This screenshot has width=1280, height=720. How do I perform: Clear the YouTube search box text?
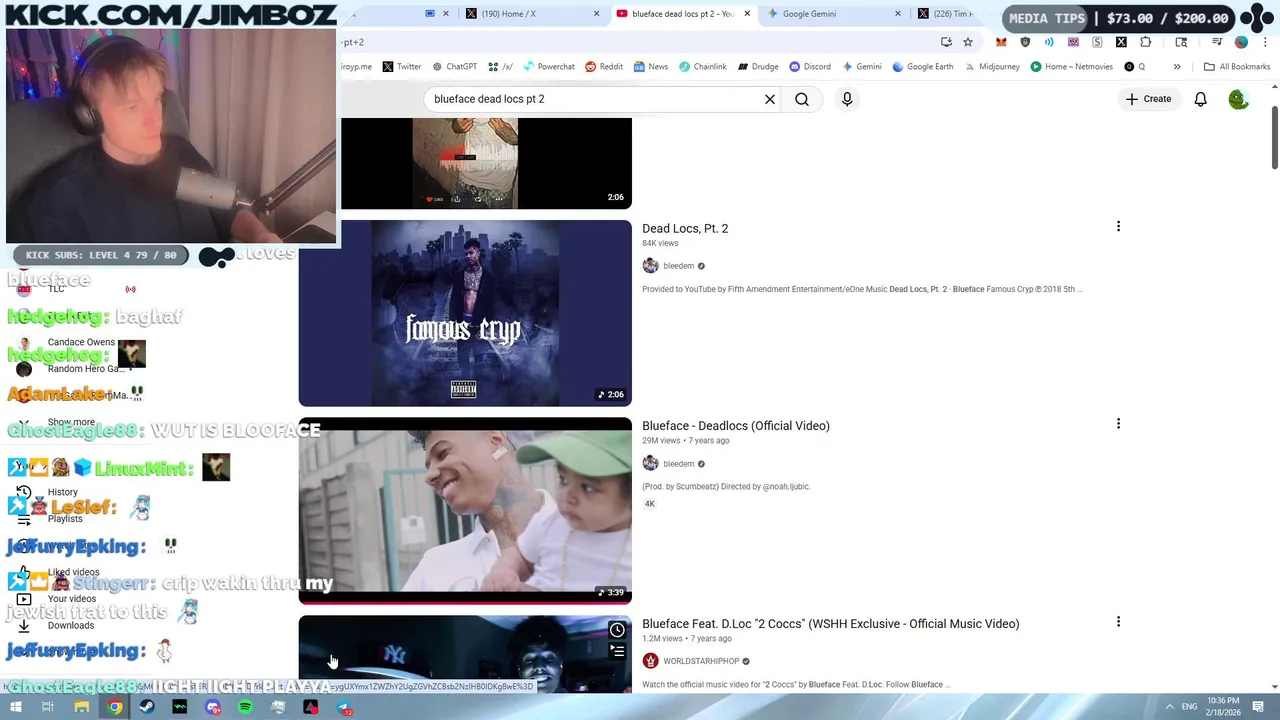(x=770, y=99)
